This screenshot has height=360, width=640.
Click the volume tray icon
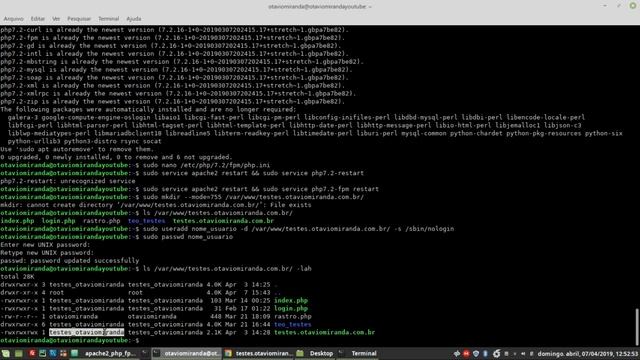click(x=523, y=354)
